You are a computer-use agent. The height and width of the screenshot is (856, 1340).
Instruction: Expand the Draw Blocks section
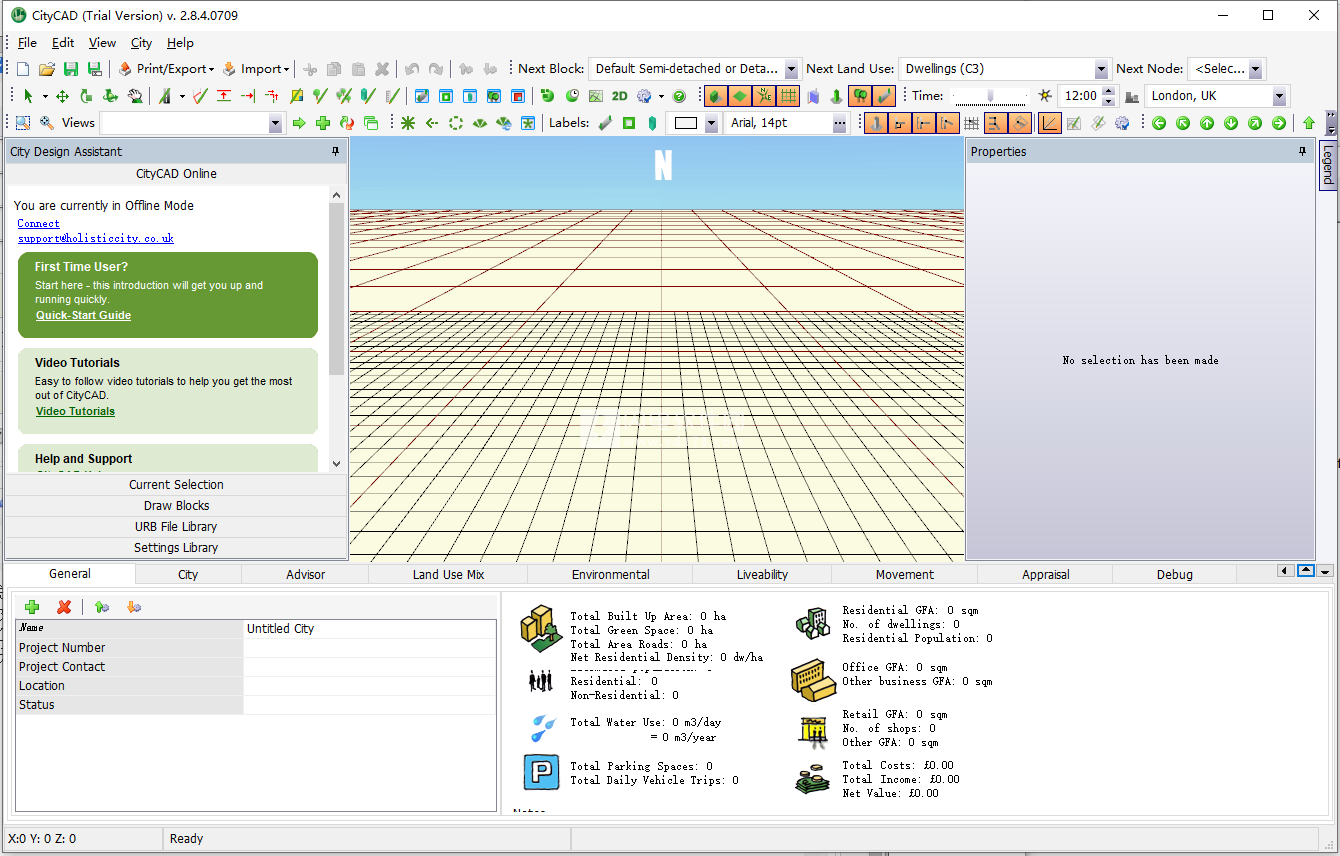pyautogui.click(x=177, y=506)
